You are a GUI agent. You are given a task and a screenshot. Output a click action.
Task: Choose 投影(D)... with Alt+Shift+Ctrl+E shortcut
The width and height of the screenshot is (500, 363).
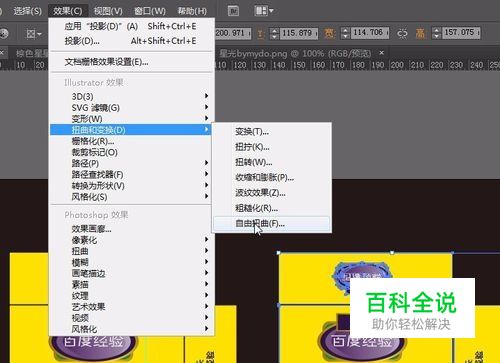[131, 41]
